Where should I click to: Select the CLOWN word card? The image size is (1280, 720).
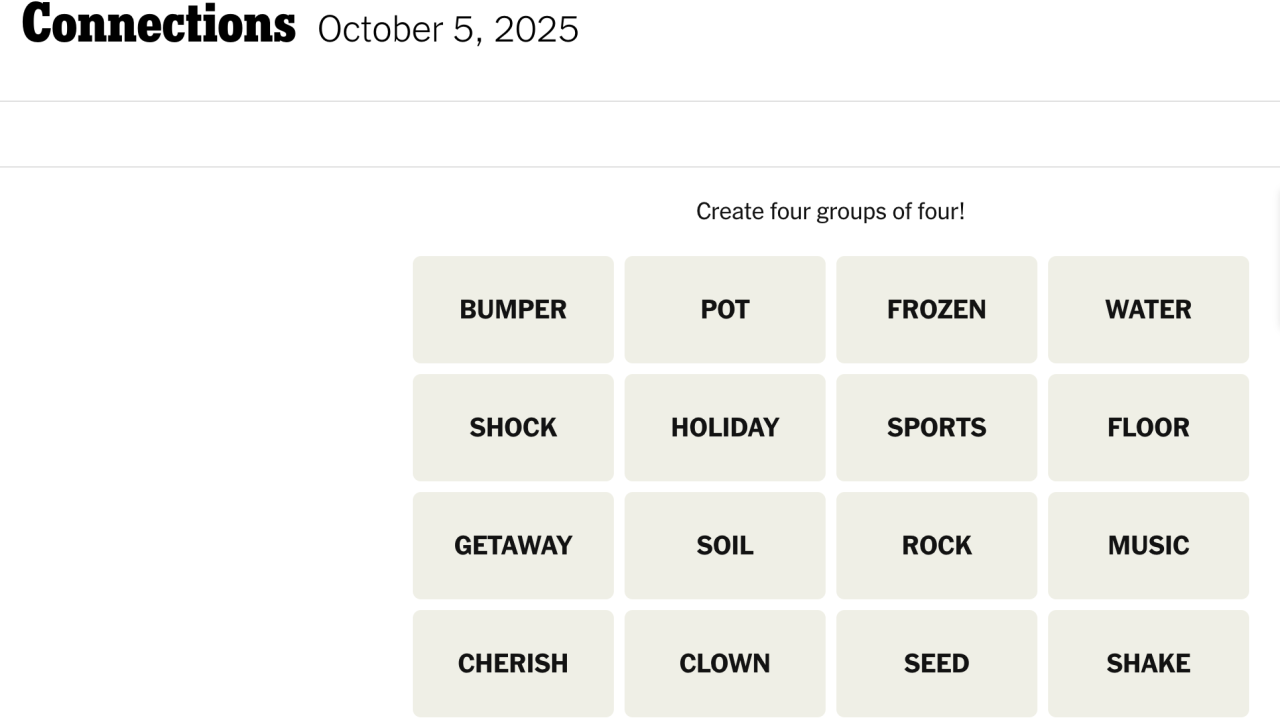point(725,663)
